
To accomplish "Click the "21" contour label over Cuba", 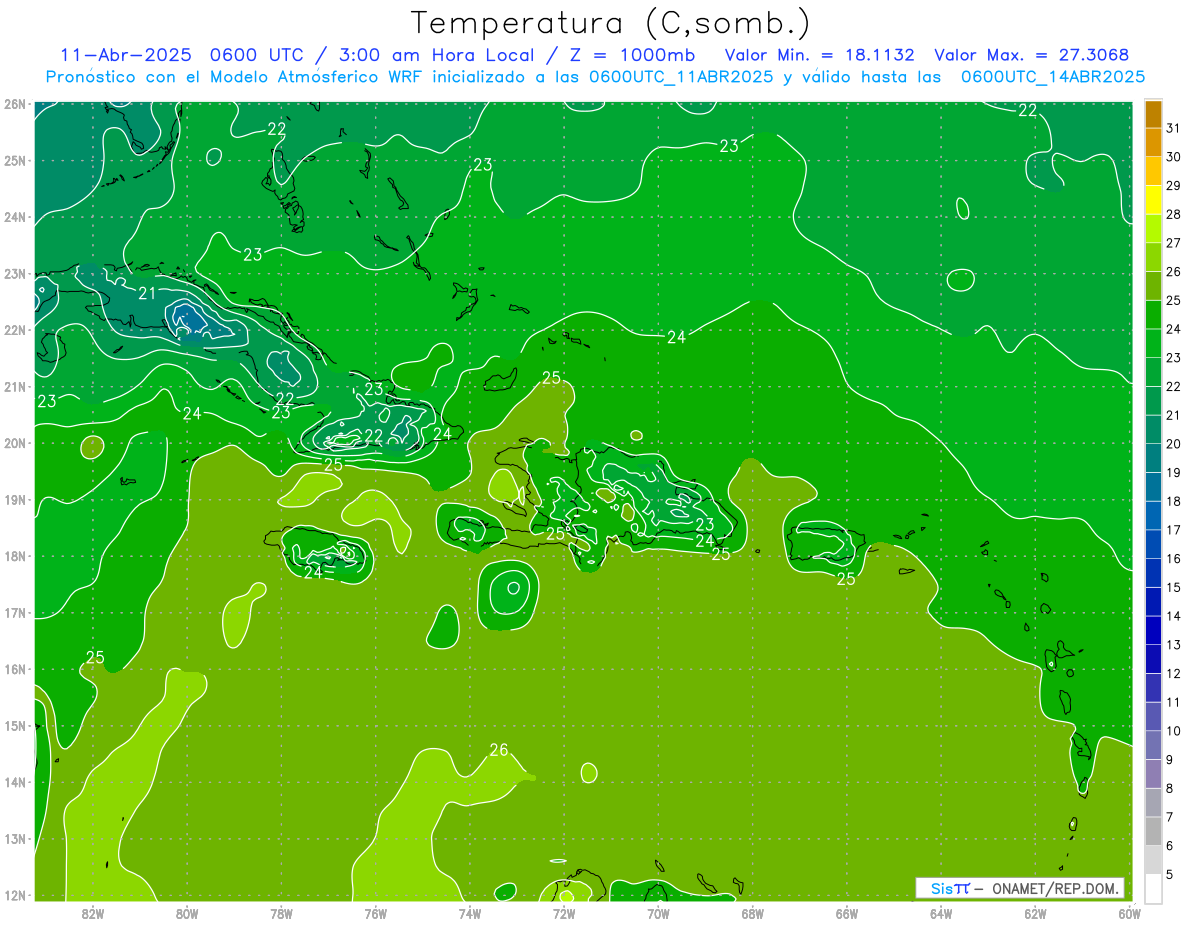I will point(147,293).
